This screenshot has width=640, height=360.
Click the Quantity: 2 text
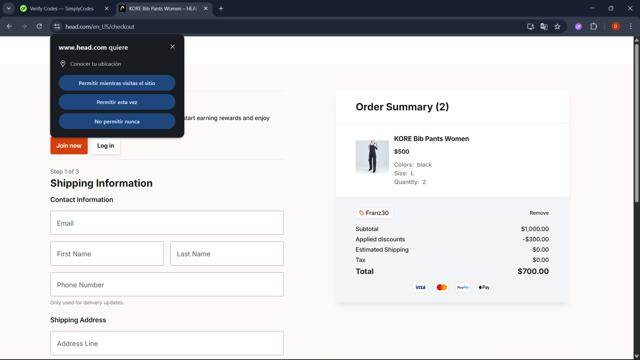pyautogui.click(x=410, y=182)
